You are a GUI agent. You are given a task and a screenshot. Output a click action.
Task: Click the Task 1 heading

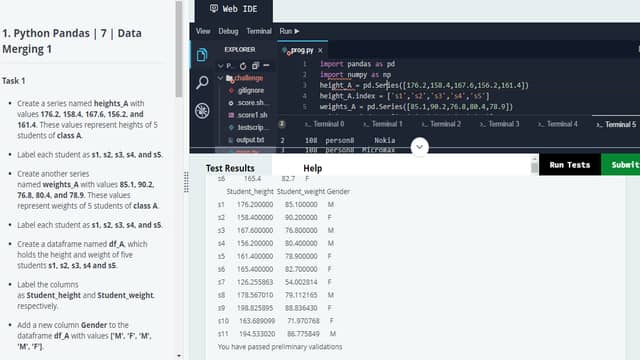[x=14, y=81]
